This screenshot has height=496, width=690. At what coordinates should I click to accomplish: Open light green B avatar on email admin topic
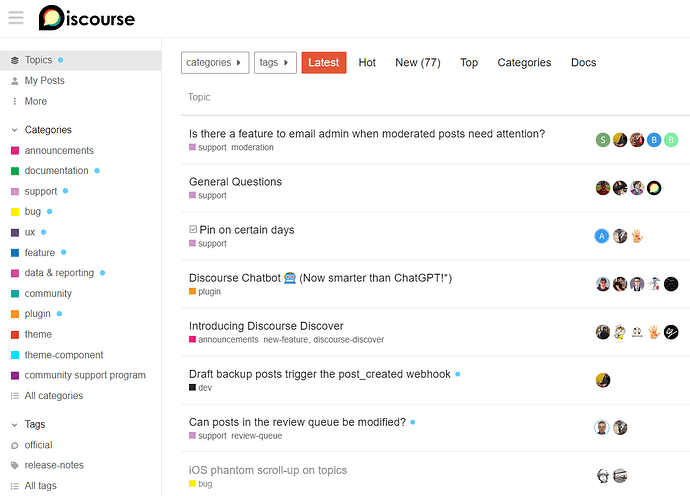click(671, 140)
